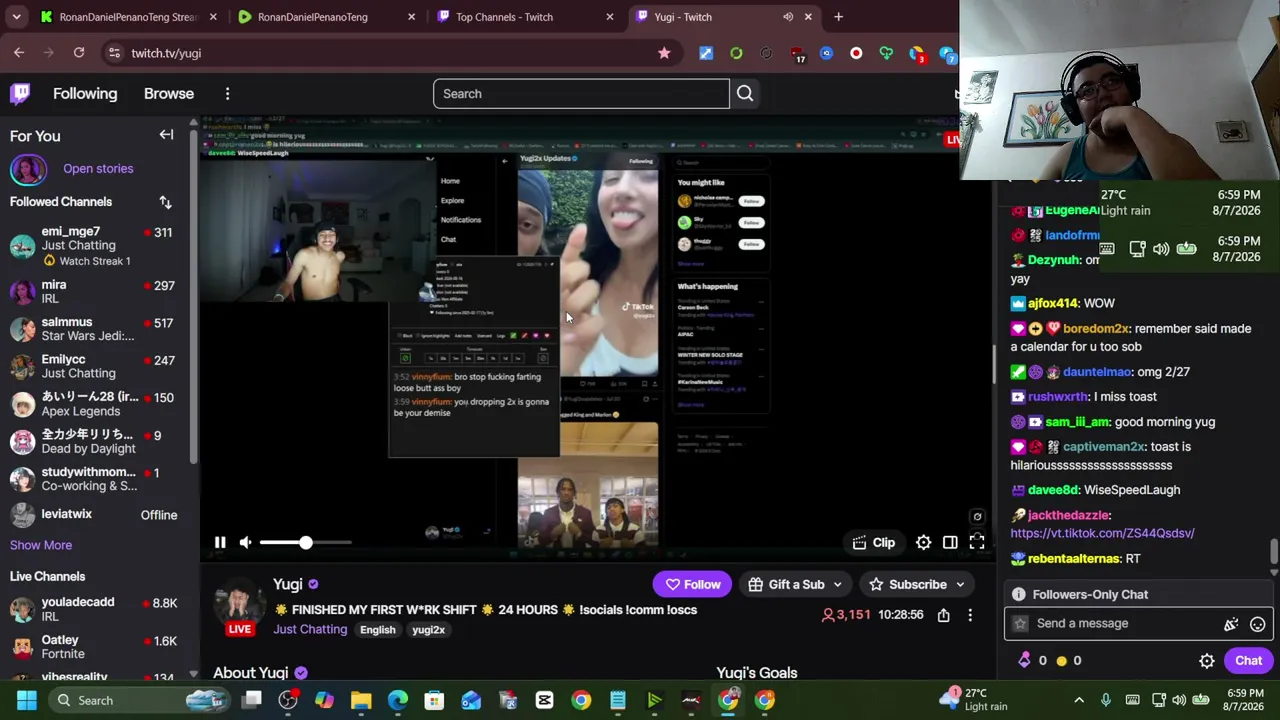Go back to previous page
The height and width of the screenshot is (720, 1280).
tap(19, 53)
